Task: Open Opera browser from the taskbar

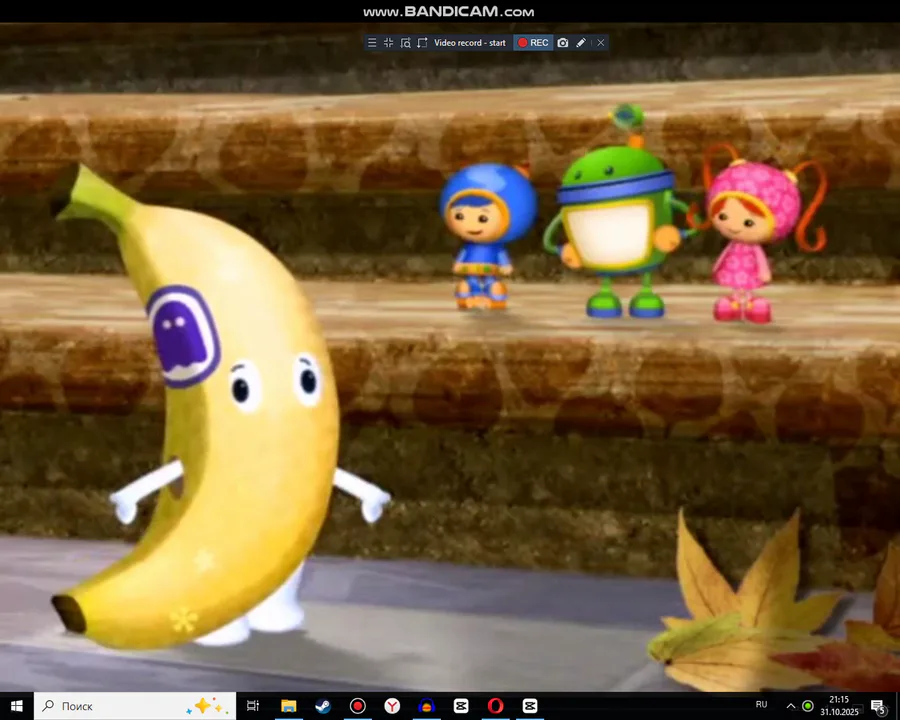Action: tap(495, 706)
